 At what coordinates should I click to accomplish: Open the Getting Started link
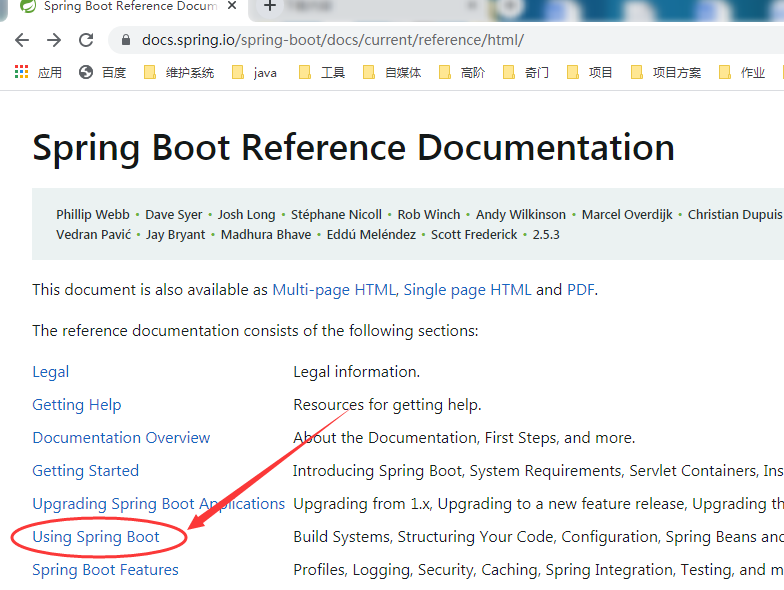pos(86,470)
